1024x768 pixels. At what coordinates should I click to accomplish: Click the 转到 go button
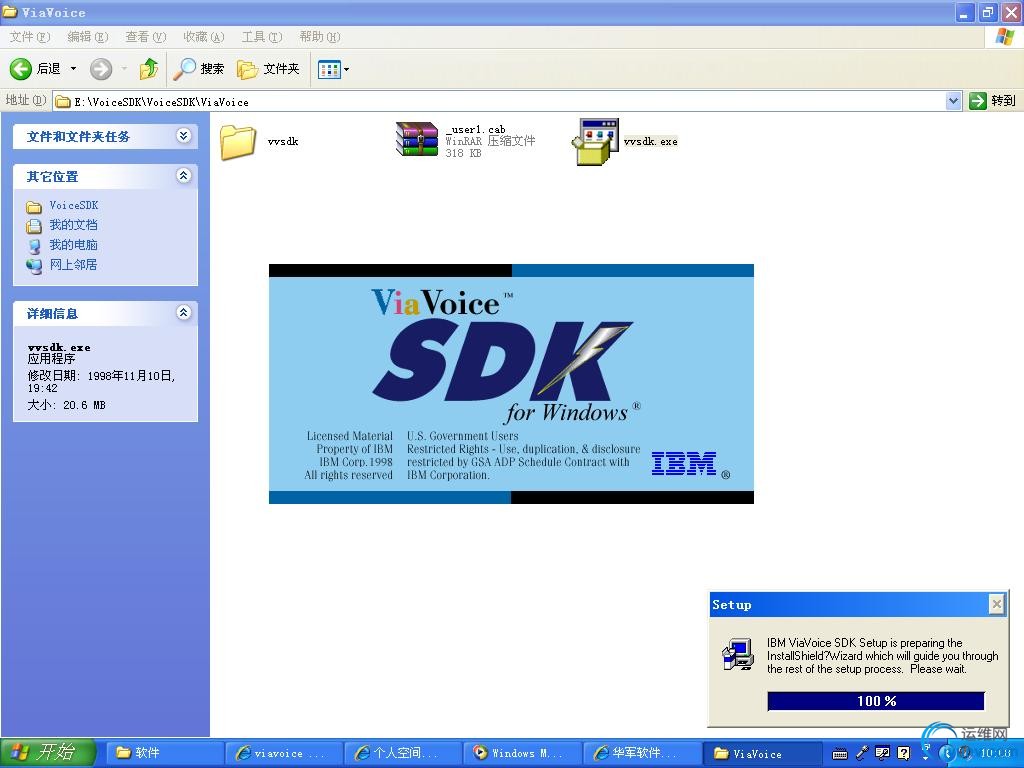tap(993, 101)
